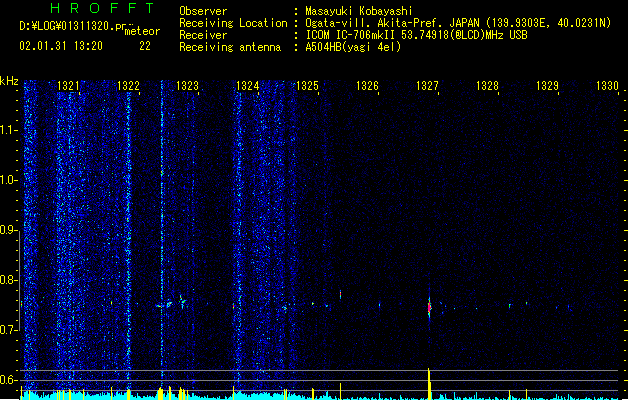Click the red echo spot between 1325 and 1326

click(340, 294)
